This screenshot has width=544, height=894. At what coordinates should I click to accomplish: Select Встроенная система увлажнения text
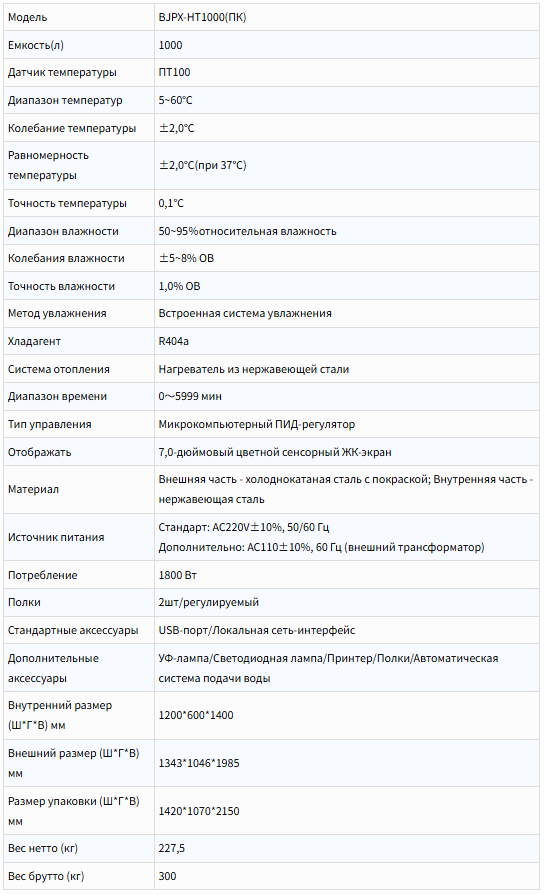pos(245,314)
